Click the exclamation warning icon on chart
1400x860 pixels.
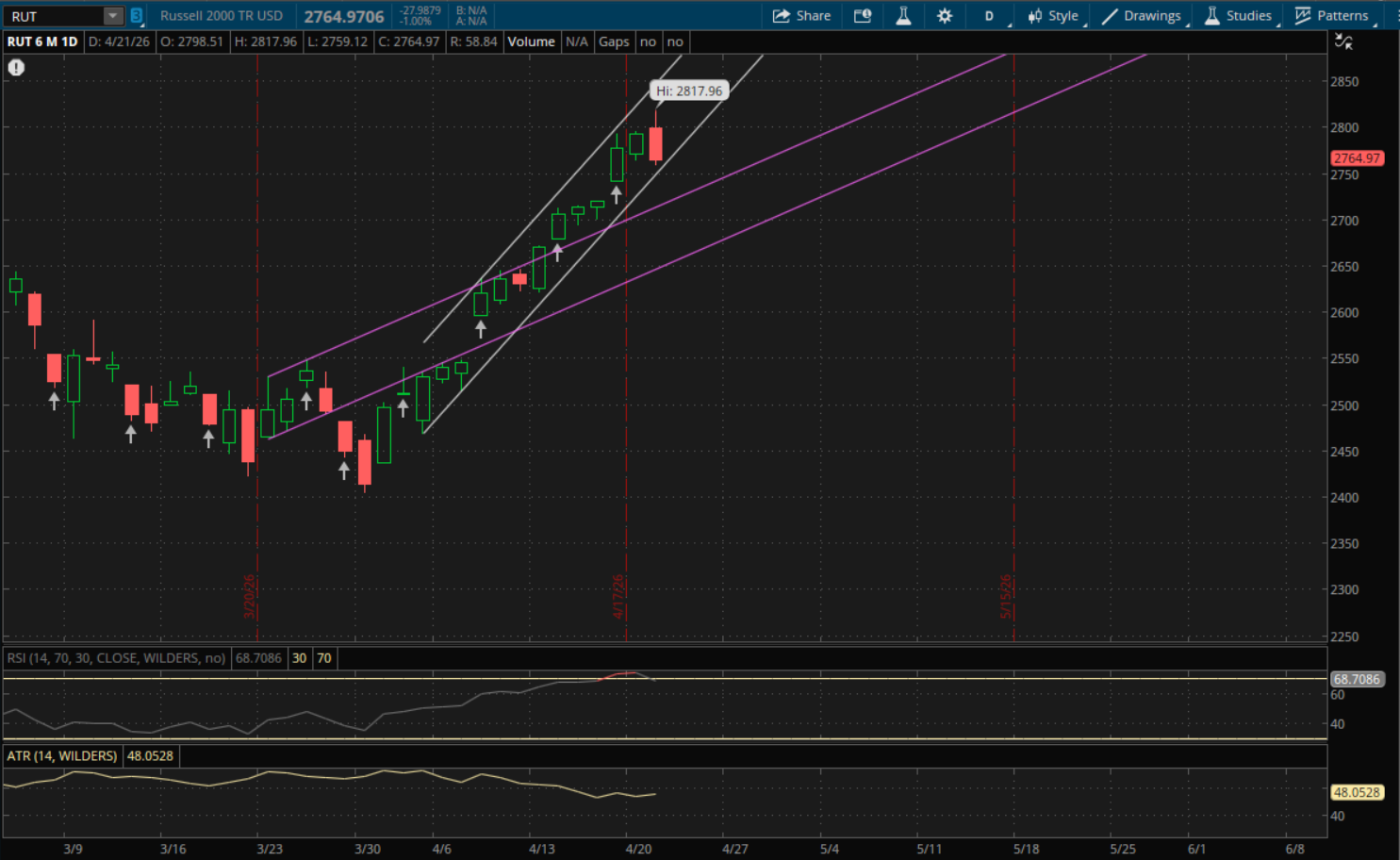coord(16,67)
